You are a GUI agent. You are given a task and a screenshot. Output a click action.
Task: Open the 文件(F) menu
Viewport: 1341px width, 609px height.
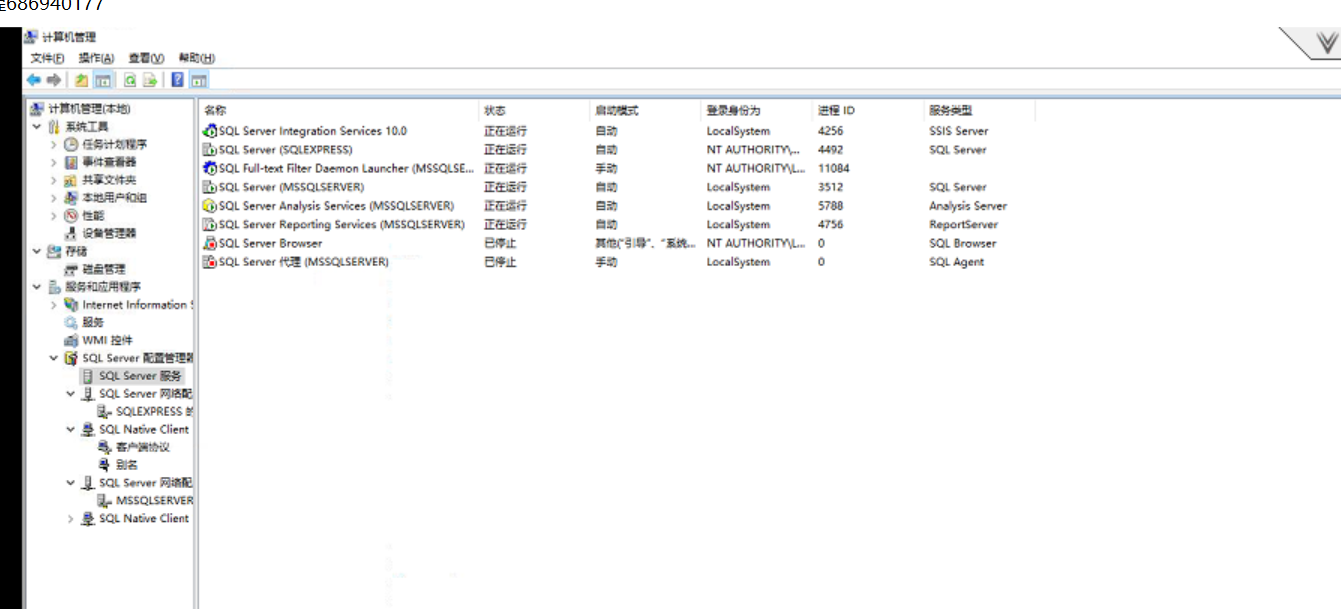coord(47,58)
